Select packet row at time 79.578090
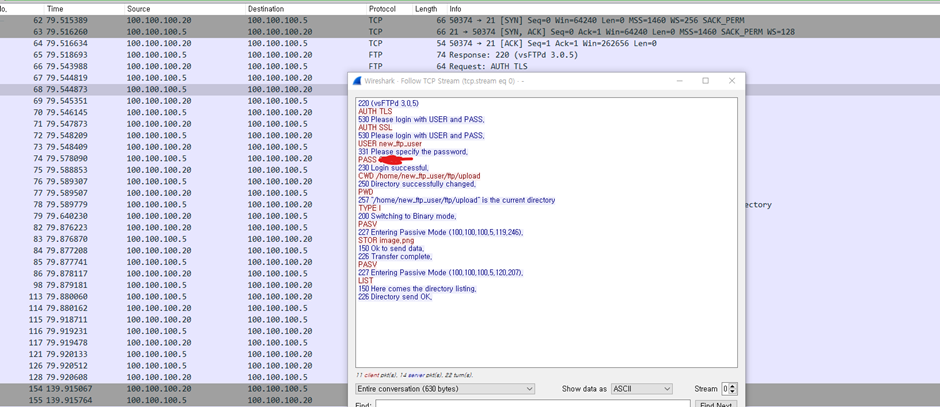 point(174,158)
